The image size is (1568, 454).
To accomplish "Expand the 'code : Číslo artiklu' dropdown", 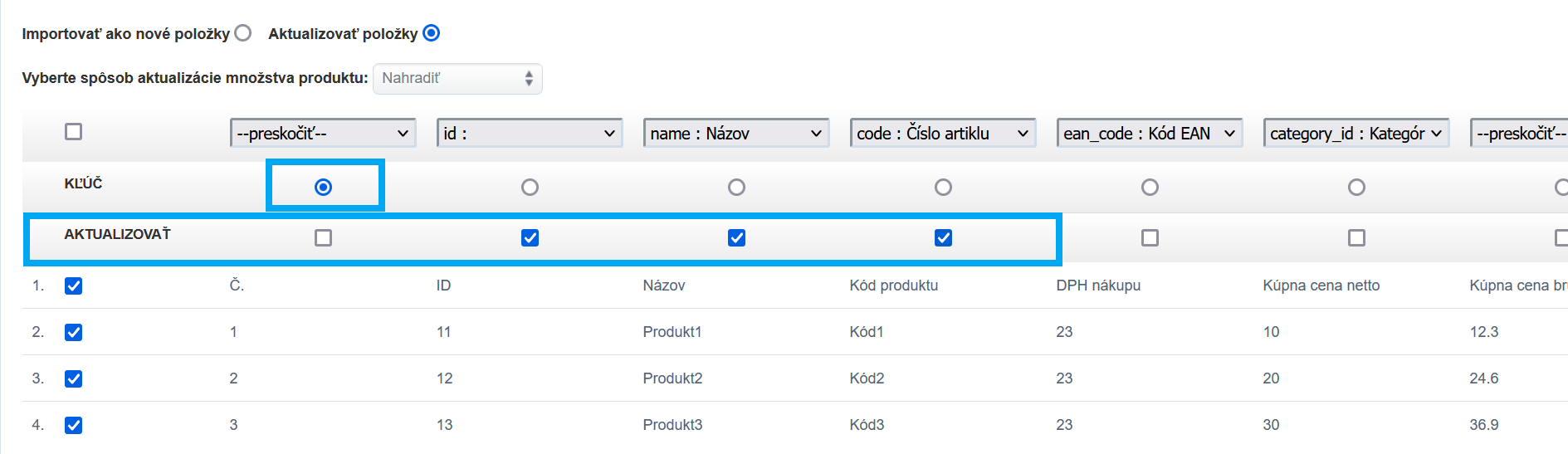I will tap(943, 133).
